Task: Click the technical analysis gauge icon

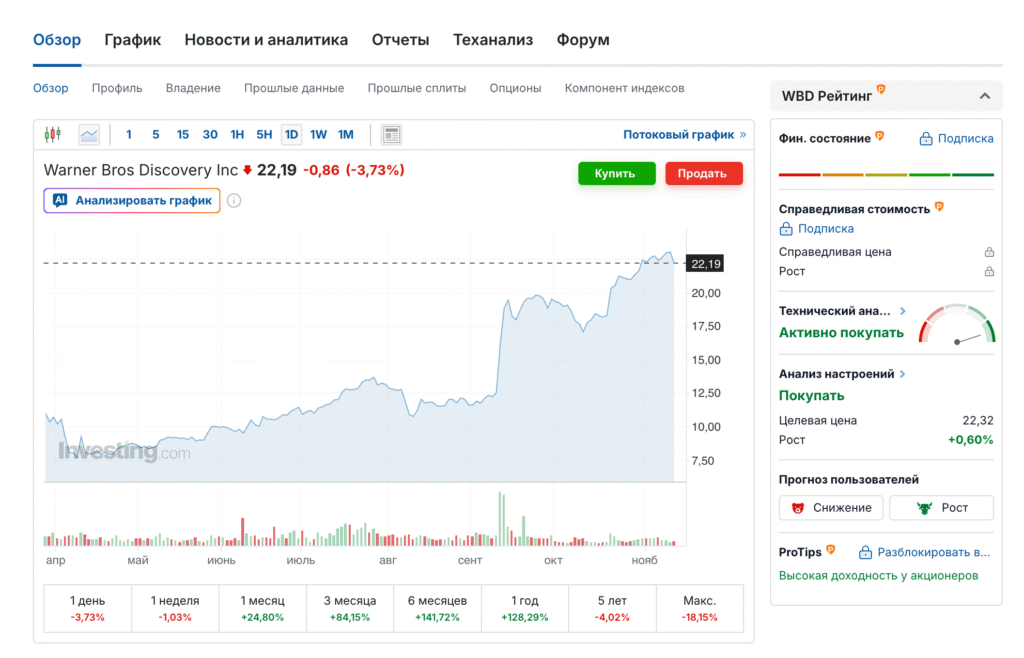Action: tap(957, 324)
